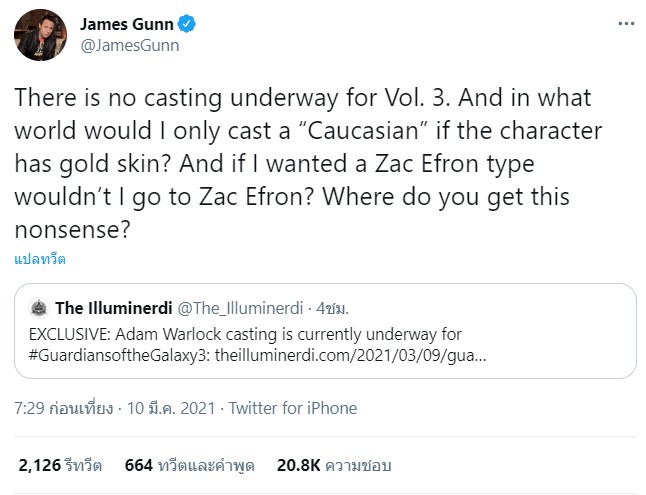This screenshot has width=646, height=495.
Task: Click James Gunn's profile avatar
Action: pos(37,36)
